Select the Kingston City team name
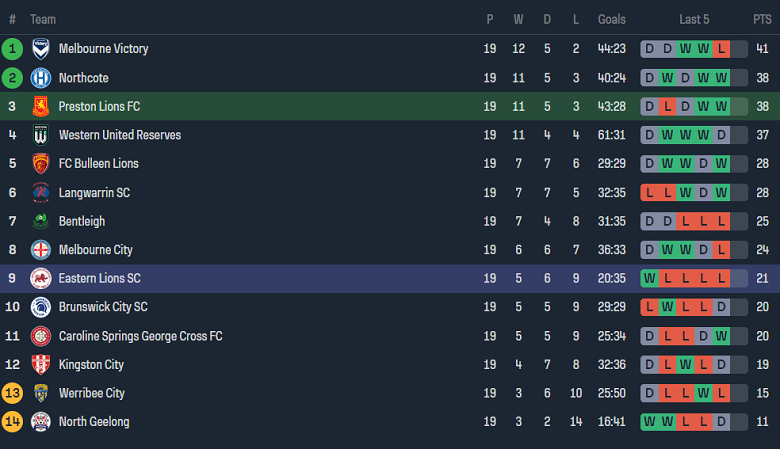Viewport: 780px width, 449px height. pyautogui.click(x=91, y=365)
